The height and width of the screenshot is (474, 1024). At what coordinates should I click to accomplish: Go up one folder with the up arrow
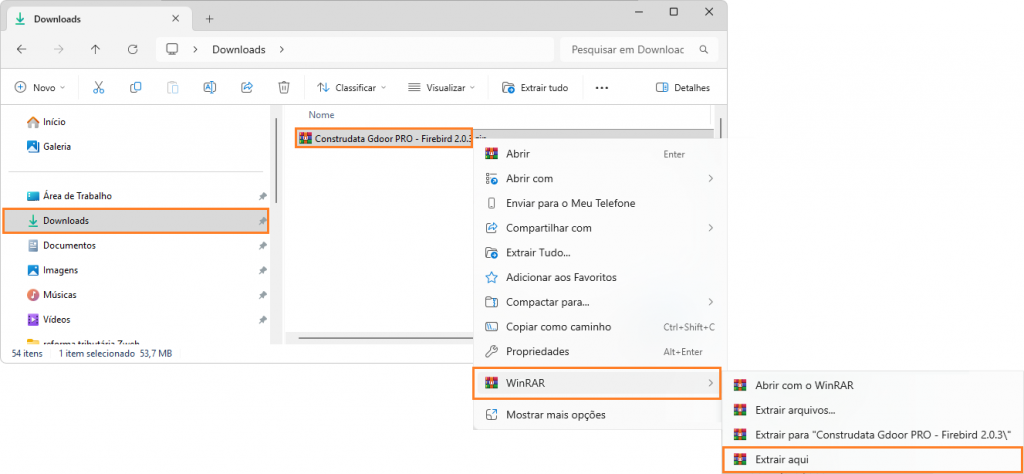(x=95, y=50)
